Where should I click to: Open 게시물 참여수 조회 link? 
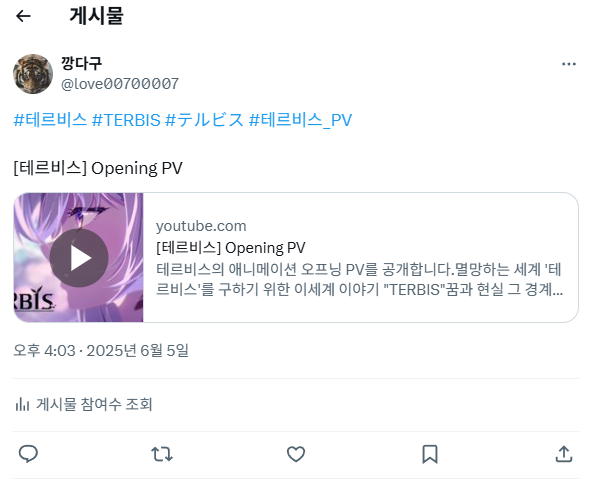point(94,404)
